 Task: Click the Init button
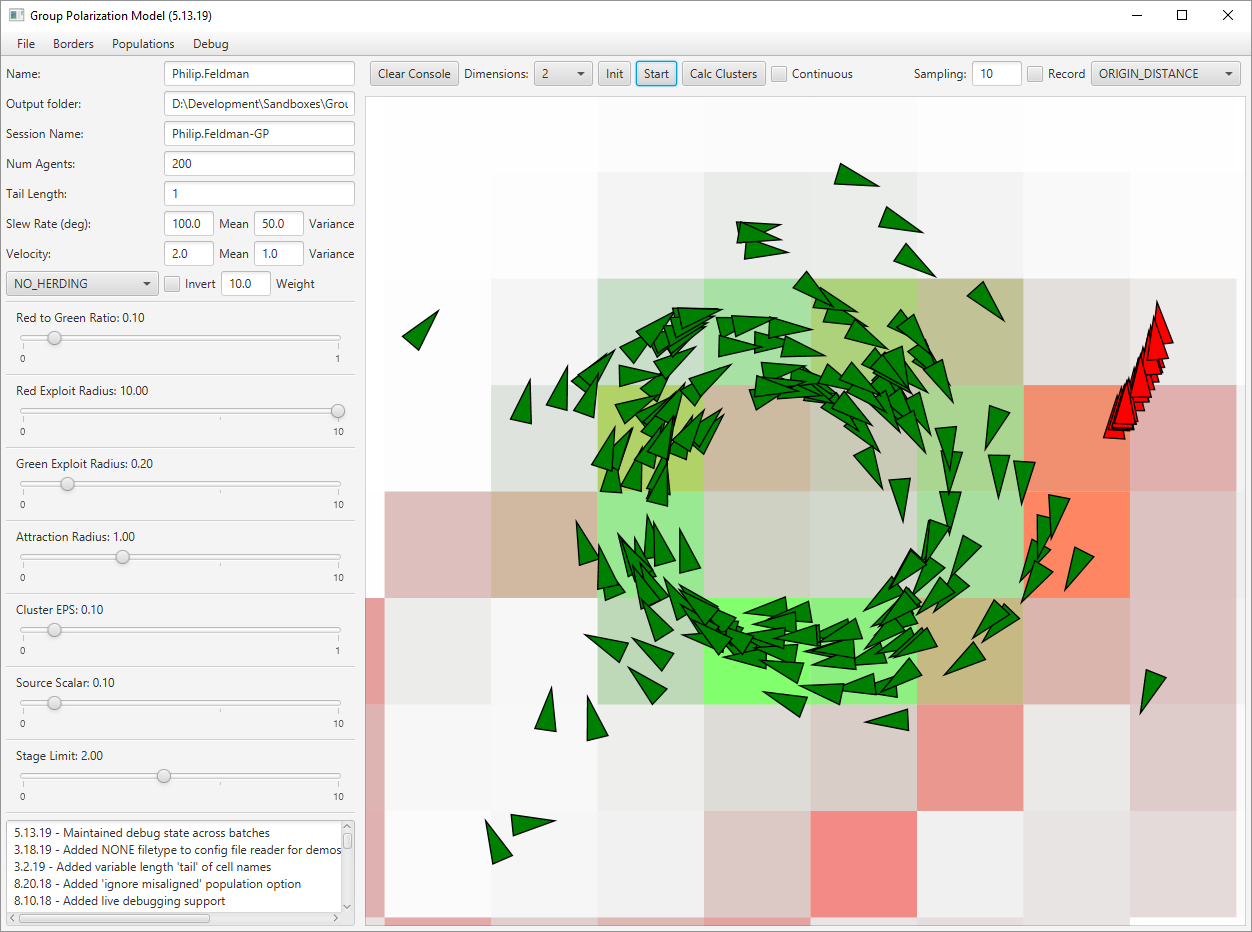(614, 74)
